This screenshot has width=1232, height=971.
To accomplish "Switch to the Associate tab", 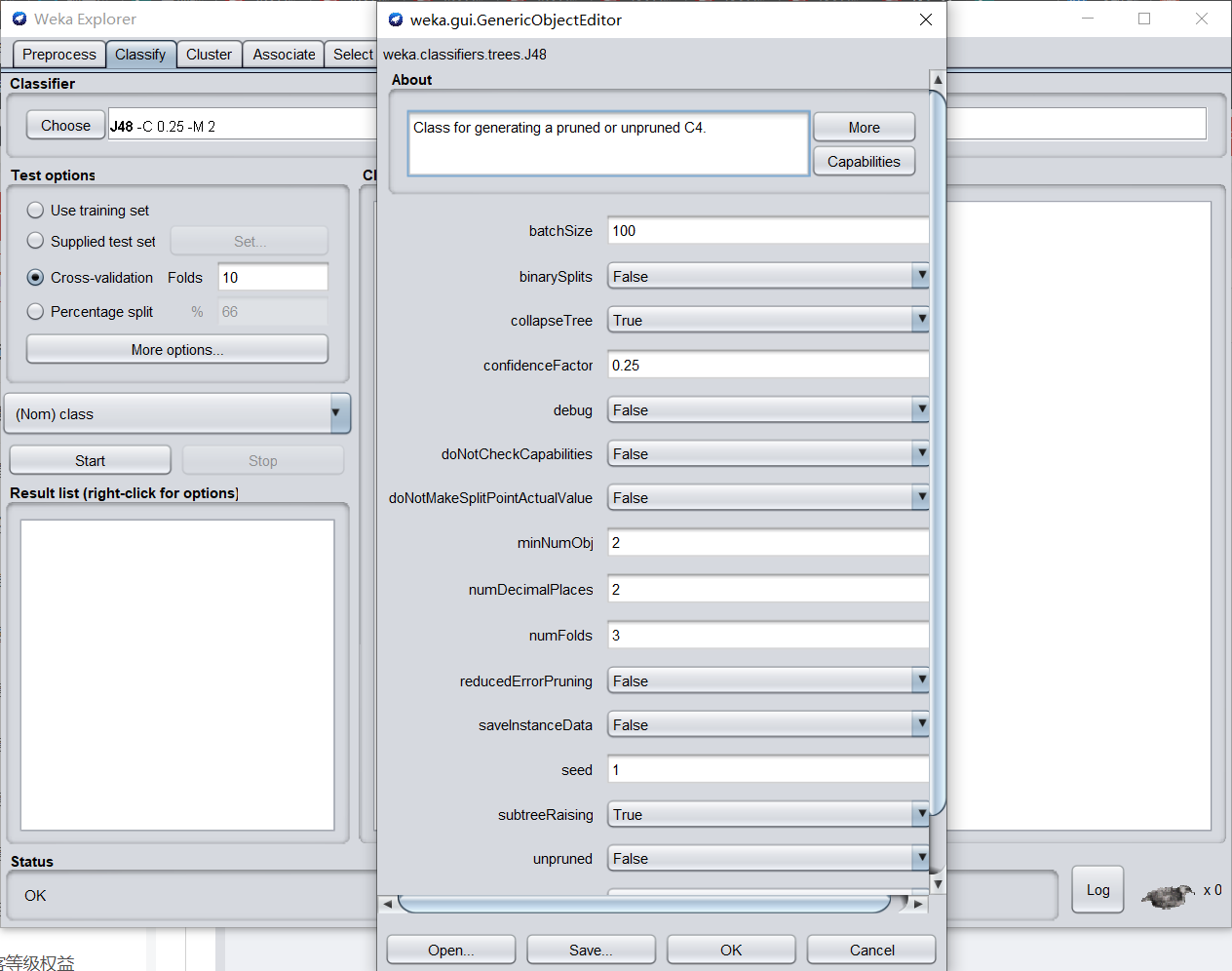I will click(x=283, y=54).
